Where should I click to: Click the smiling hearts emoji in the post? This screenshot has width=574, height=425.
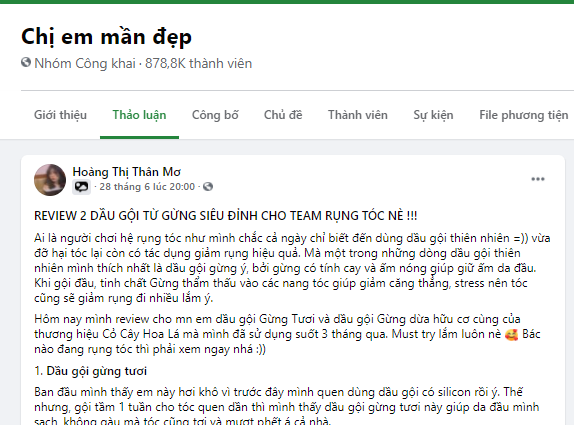pyautogui.click(x=511, y=335)
